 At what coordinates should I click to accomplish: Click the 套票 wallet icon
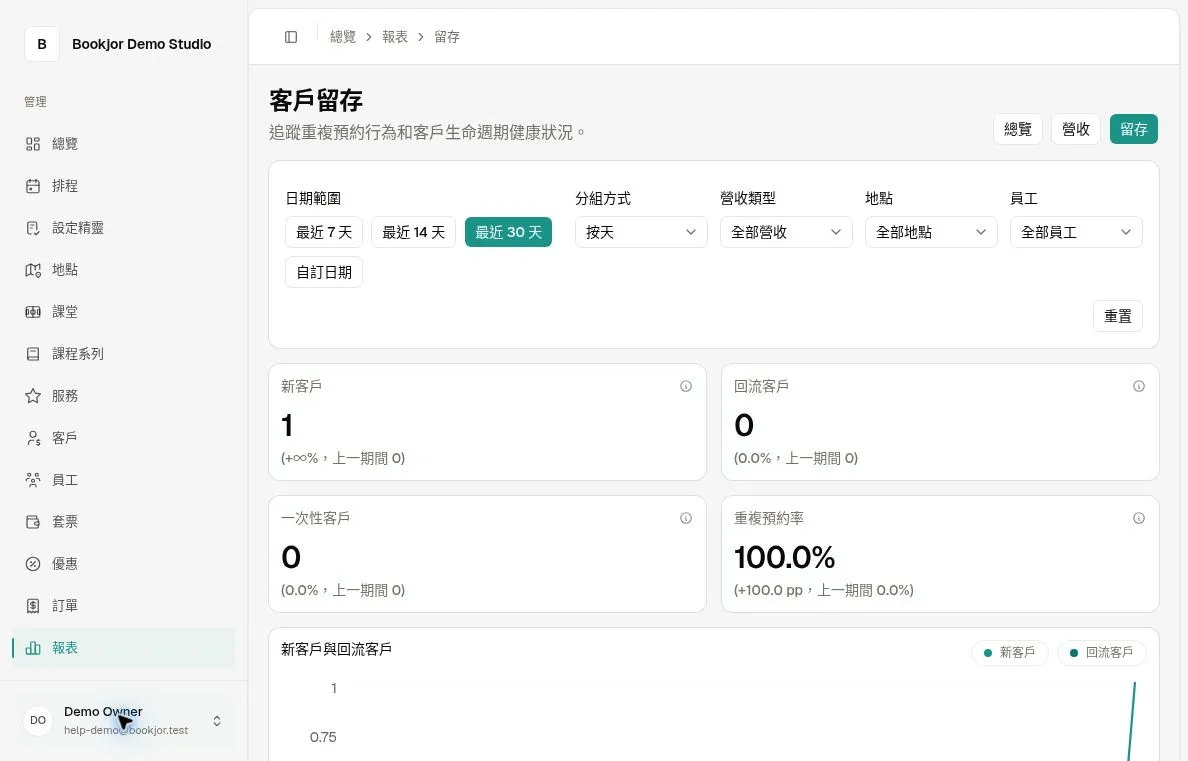pyautogui.click(x=33, y=521)
